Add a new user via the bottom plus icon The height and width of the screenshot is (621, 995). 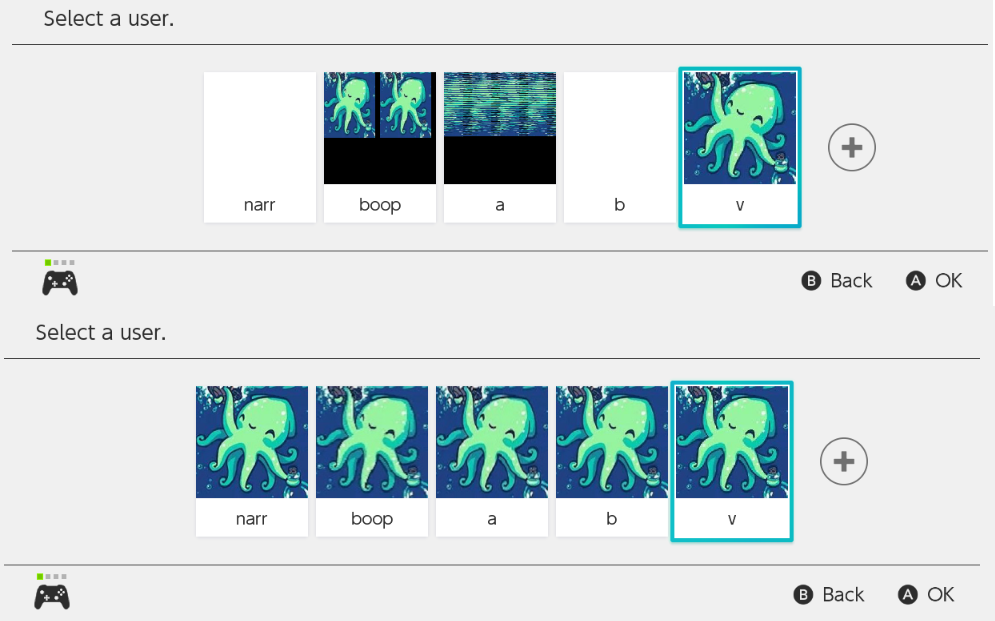[843, 461]
